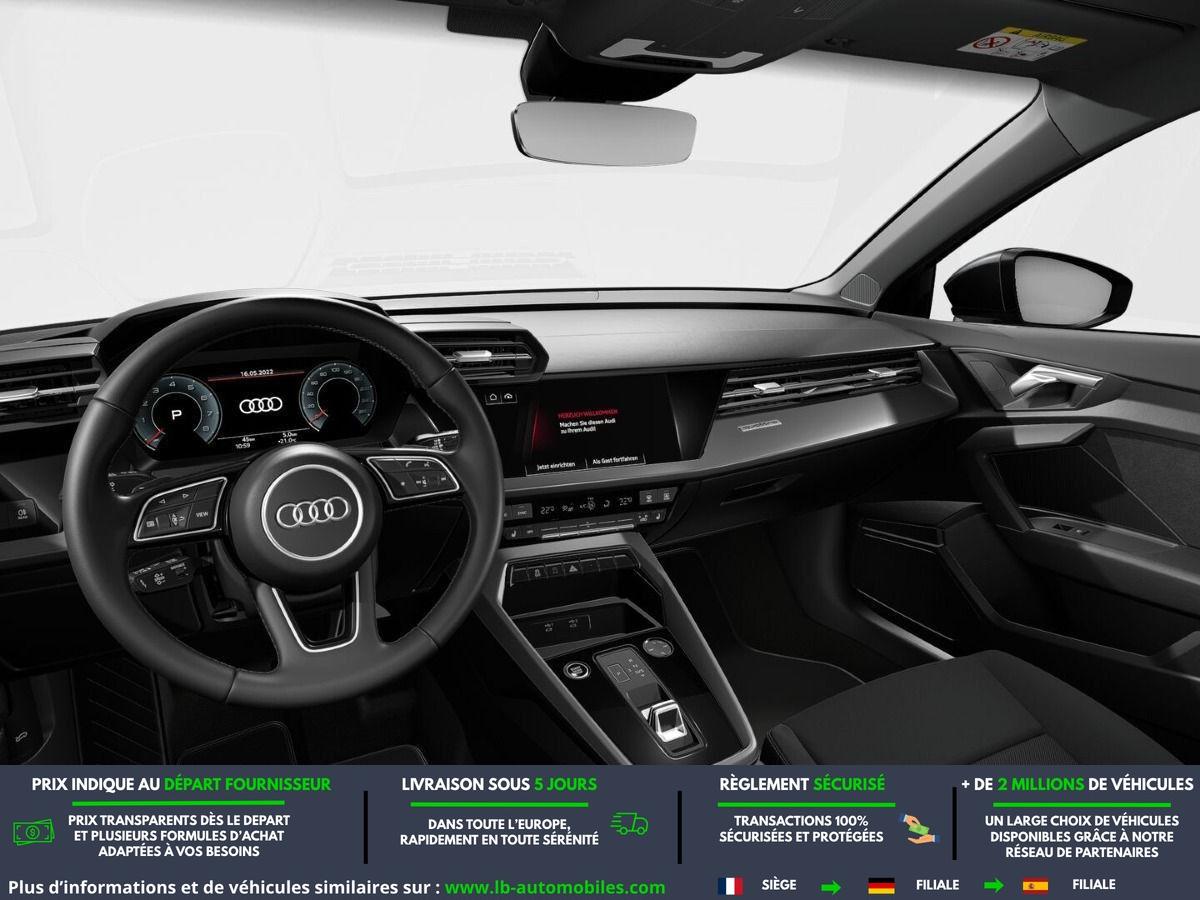This screenshot has height=900, width=1200.
Task: Click the 'FILIALE' label after the Spanish flag
Action: click(1094, 886)
